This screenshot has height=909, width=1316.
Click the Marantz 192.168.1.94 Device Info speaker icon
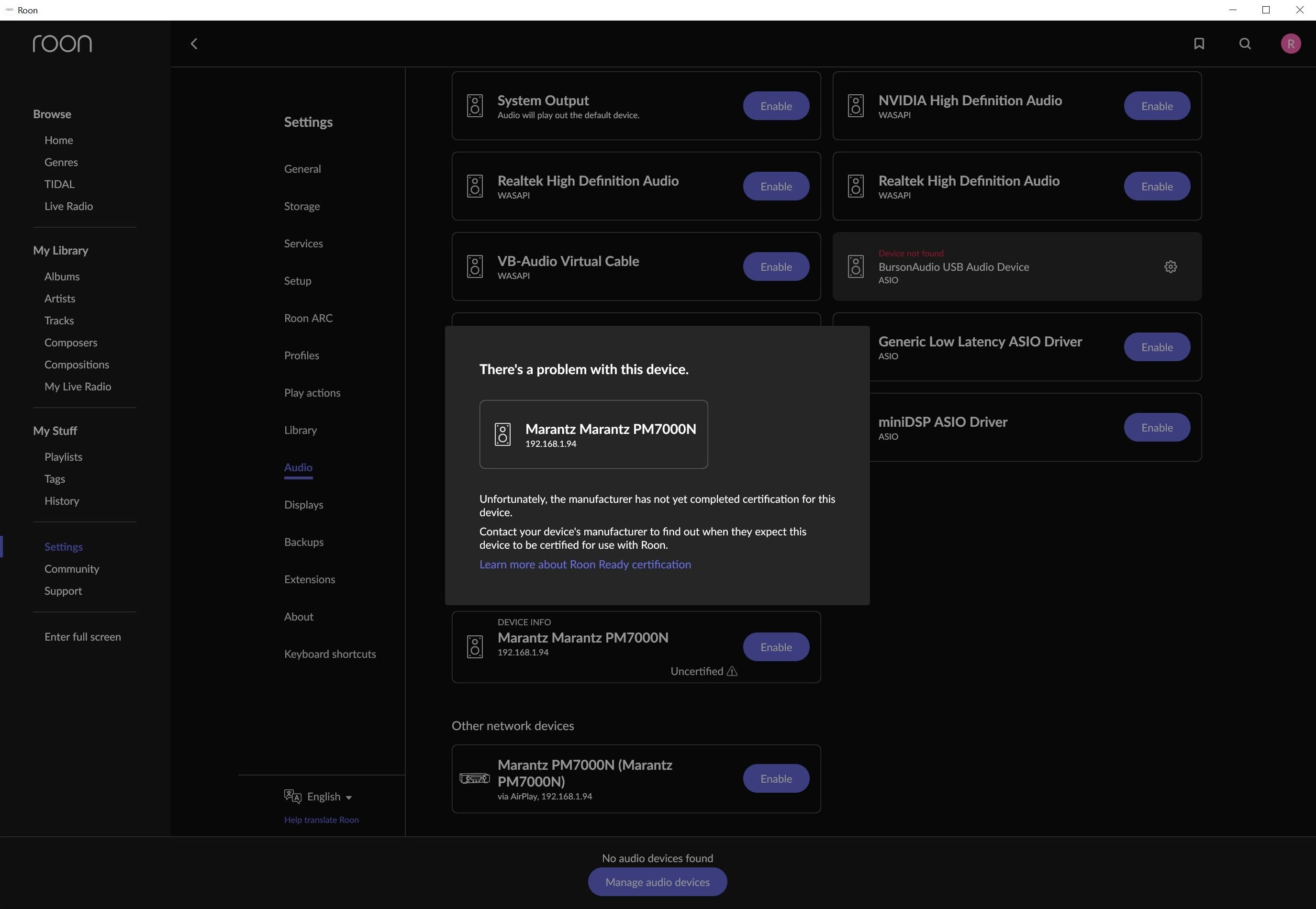475,647
